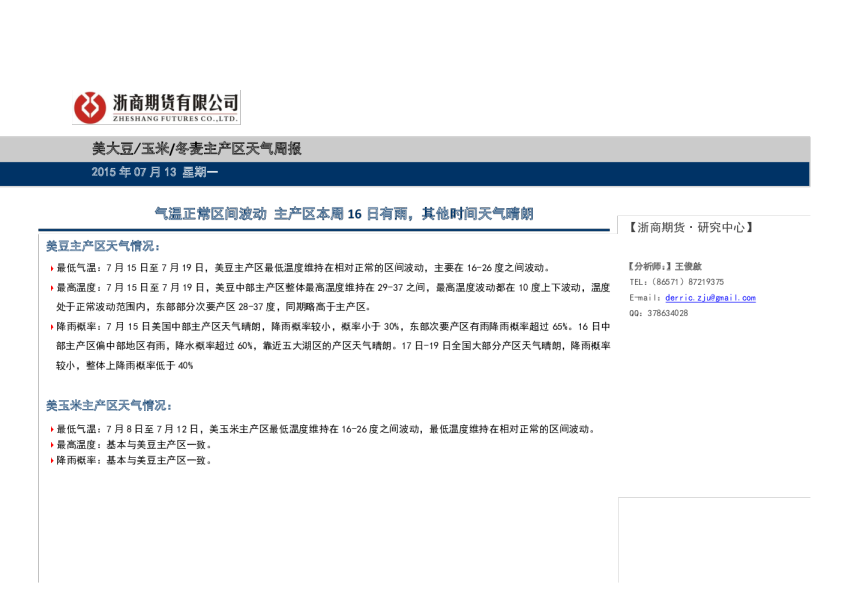
Task: Click the arrow bullet before soybean 最低气温
Action: coord(51,268)
